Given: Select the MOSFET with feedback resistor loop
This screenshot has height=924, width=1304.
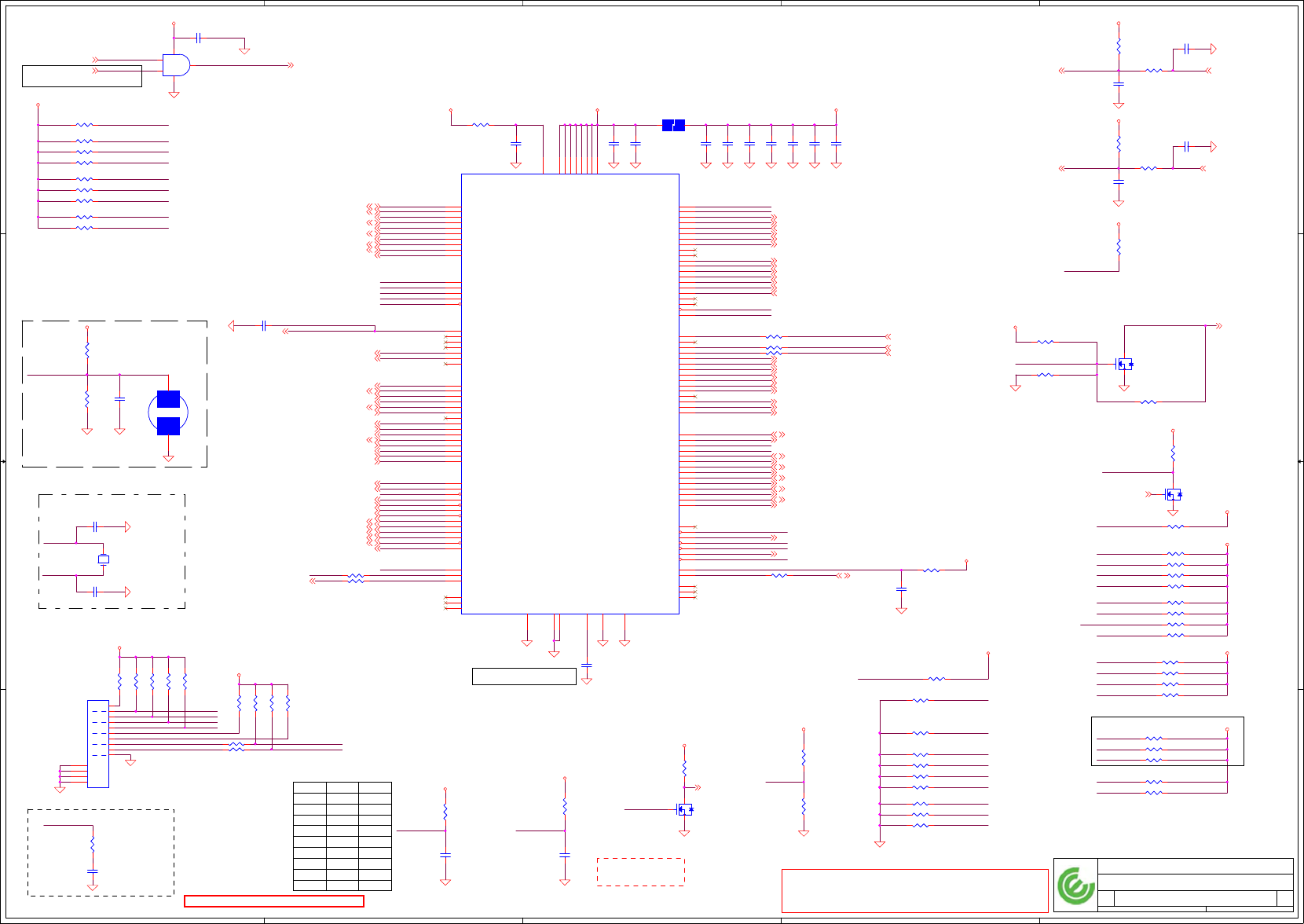Looking at the screenshot, I should pos(1124,364).
